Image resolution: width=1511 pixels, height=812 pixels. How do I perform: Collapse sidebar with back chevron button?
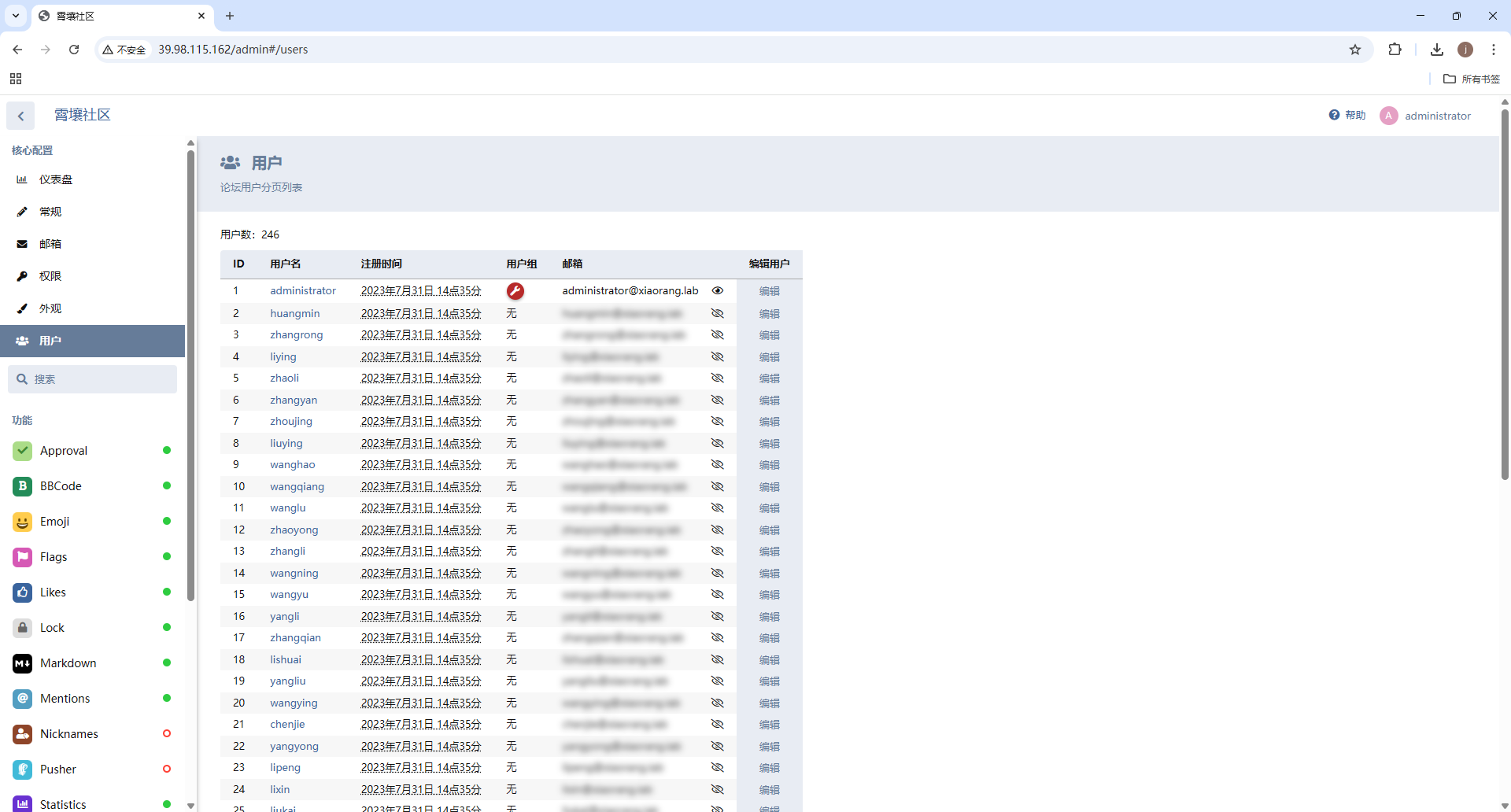[x=20, y=116]
